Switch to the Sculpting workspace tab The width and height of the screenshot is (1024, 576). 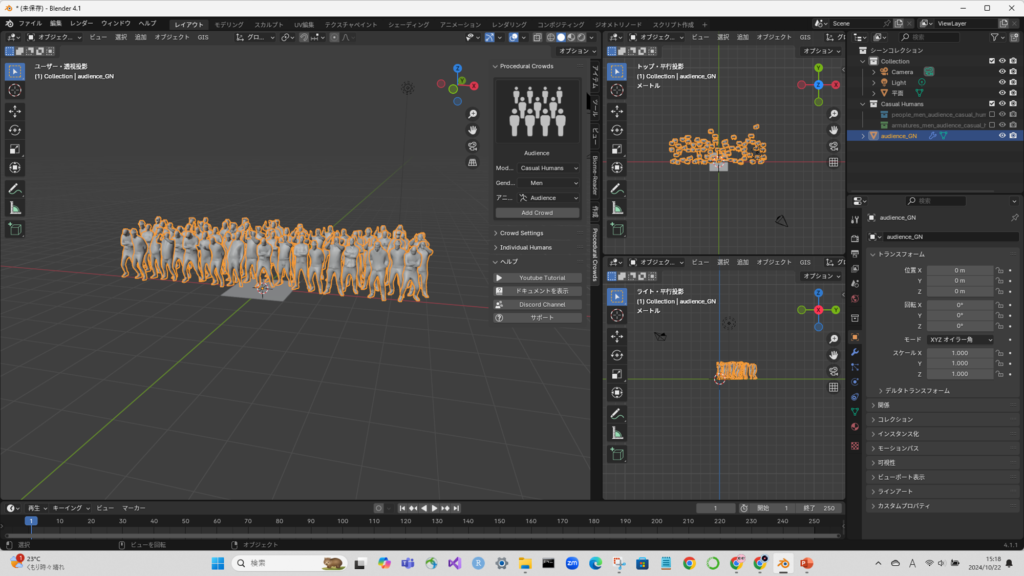click(268, 24)
